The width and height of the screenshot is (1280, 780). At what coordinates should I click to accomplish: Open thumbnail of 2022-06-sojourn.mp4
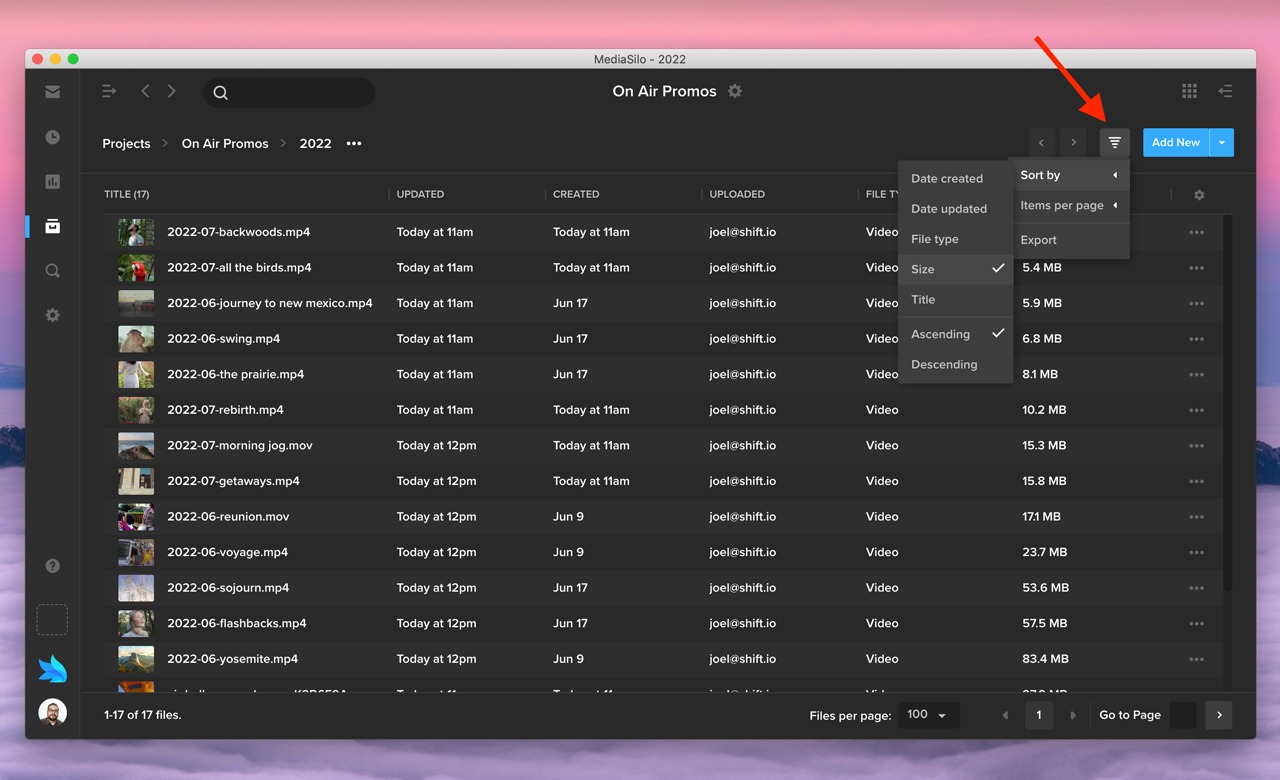click(x=136, y=588)
